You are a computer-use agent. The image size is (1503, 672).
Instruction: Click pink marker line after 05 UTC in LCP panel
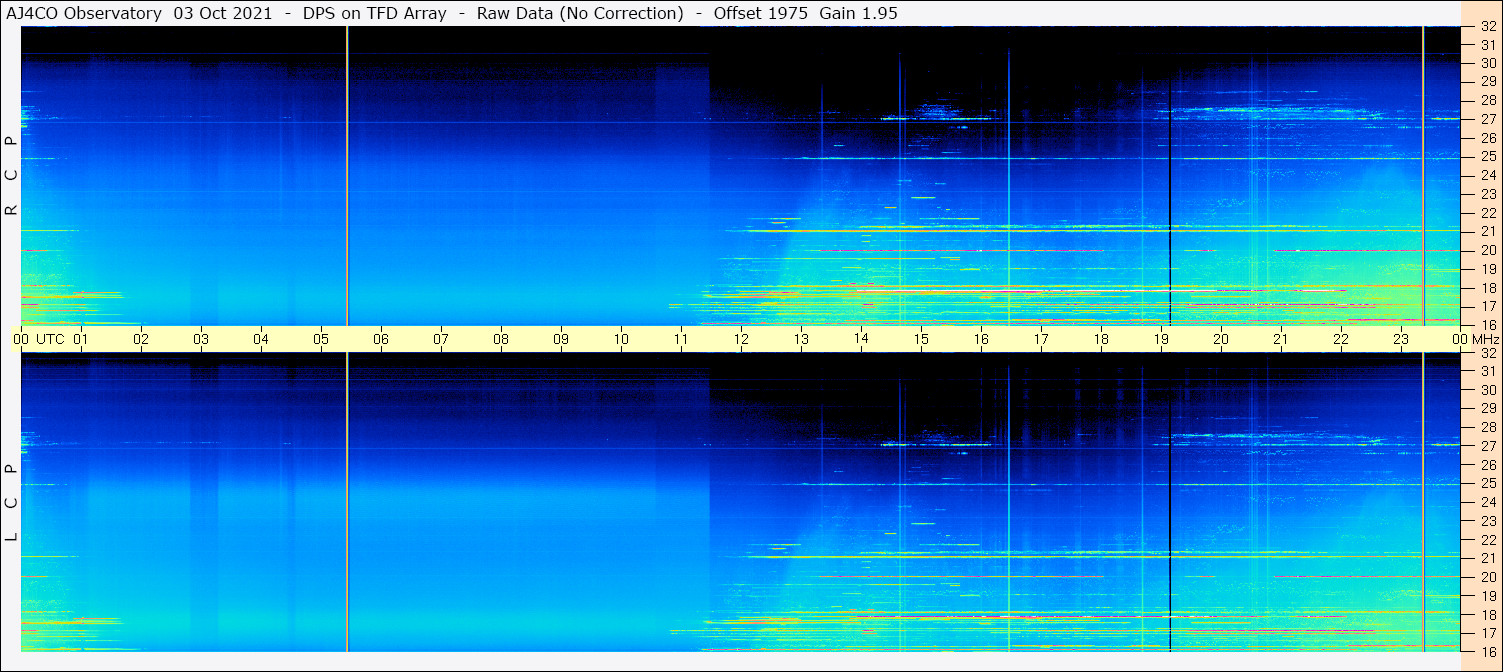(347, 502)
